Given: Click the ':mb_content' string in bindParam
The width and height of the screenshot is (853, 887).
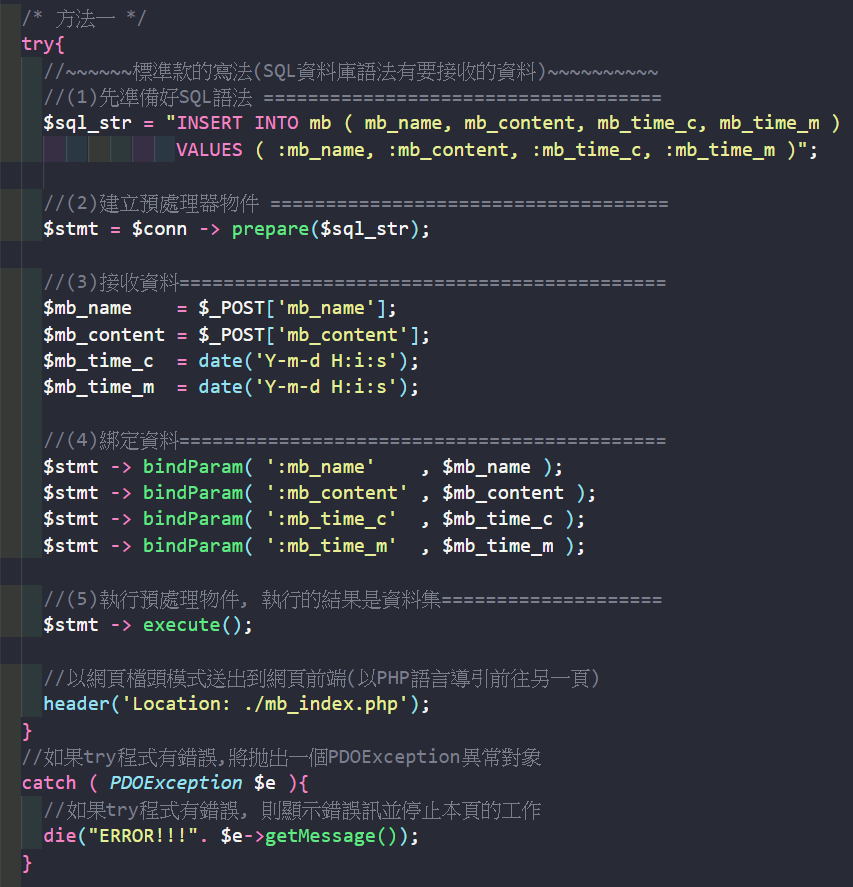Looking at the screenshot, I should [x=336, y=493].
